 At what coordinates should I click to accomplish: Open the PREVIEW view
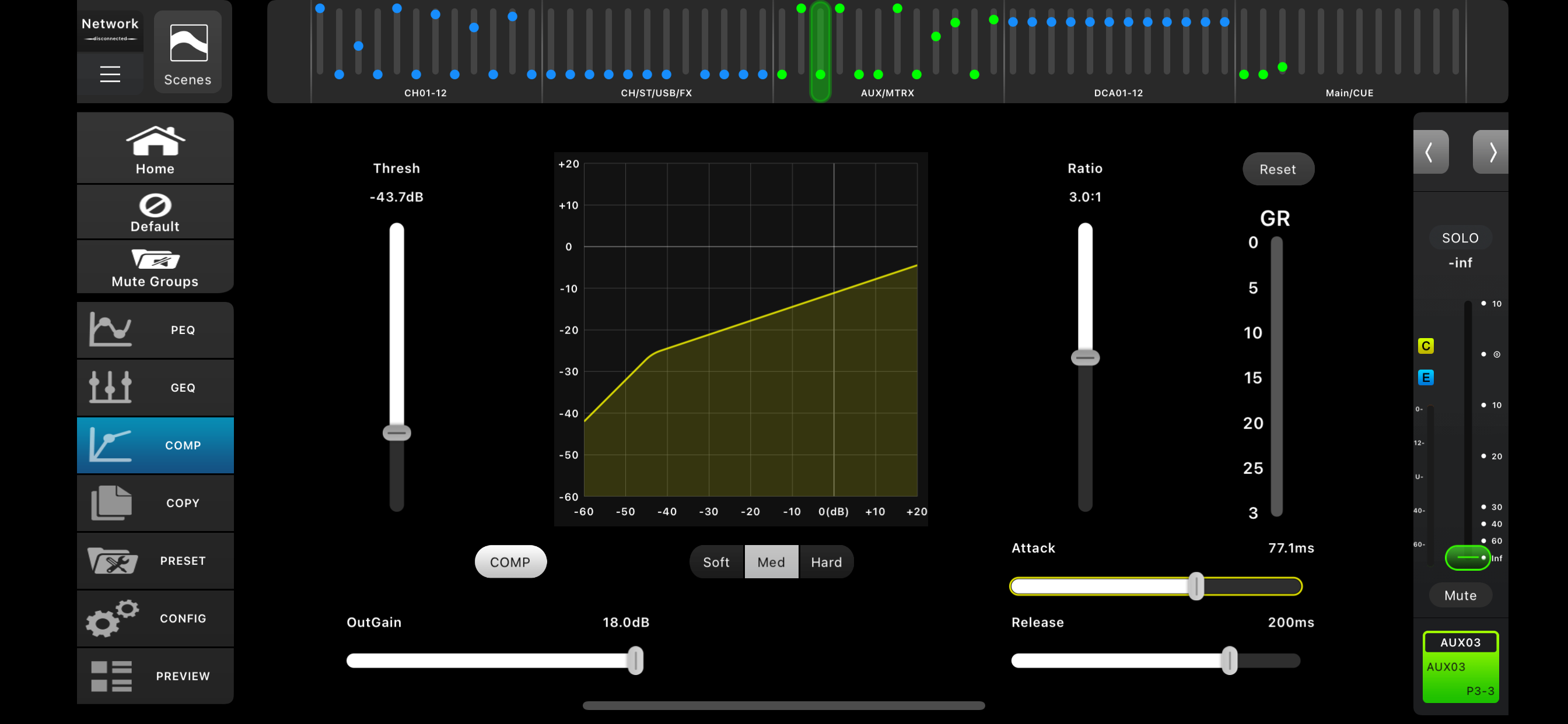(155, 676)
